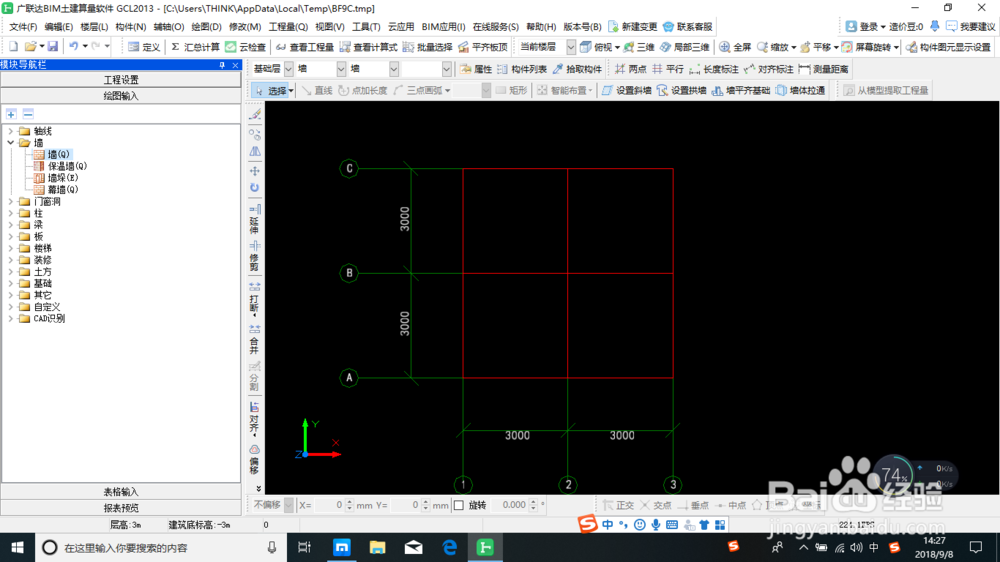Expand the 轴线 tree node
1000x562 pixels.
pos(10,131)
